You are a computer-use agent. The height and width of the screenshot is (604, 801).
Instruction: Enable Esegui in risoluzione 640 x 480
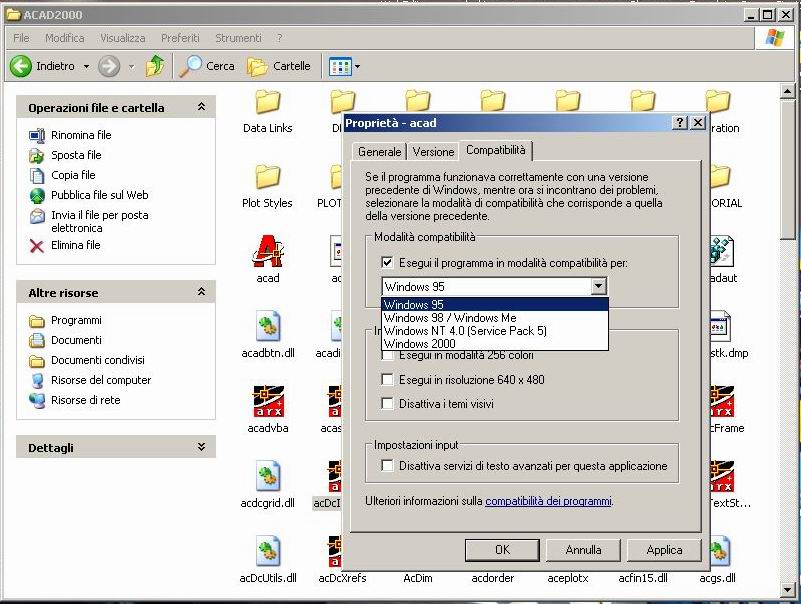(x=387, y=380)
